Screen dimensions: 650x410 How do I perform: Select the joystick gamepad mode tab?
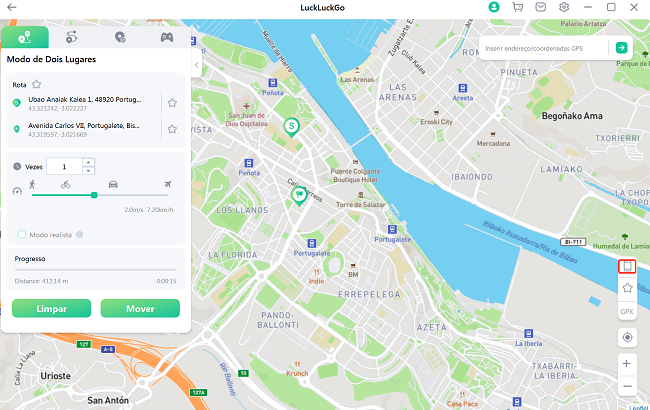tap(167, 38)
